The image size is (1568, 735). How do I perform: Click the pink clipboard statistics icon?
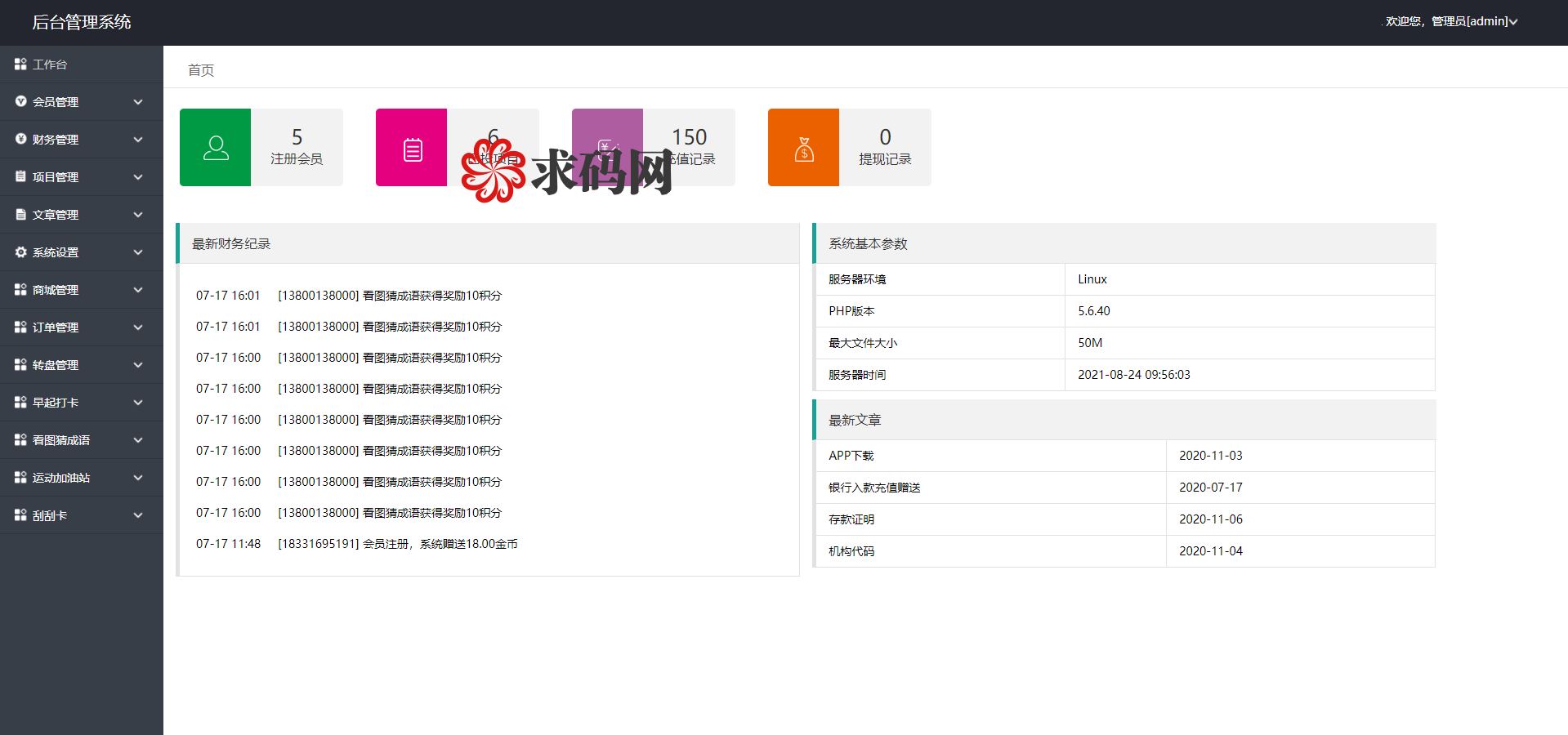pos(411,147)
